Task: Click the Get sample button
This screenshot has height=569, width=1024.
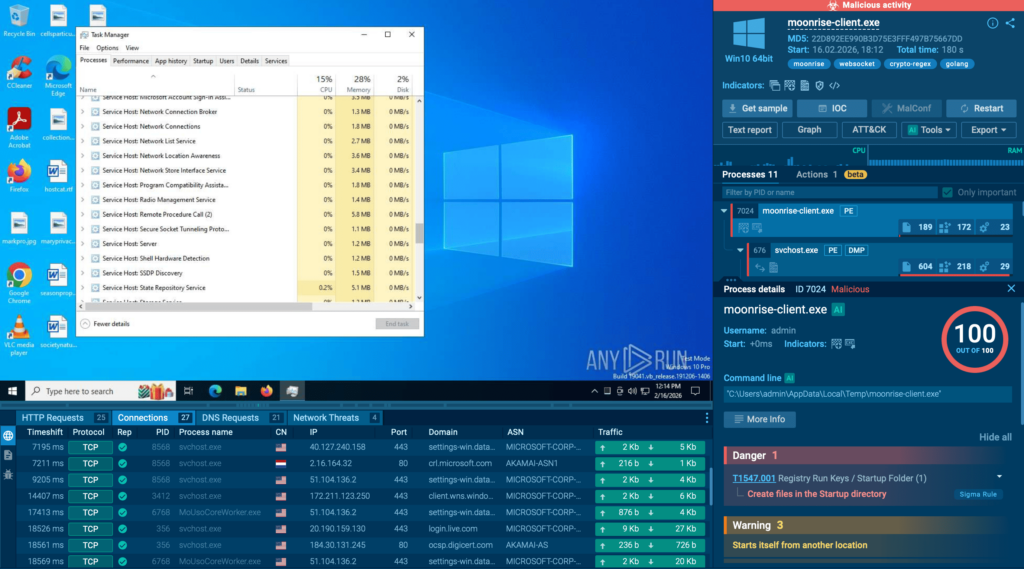Action: [x=757, y=108]
